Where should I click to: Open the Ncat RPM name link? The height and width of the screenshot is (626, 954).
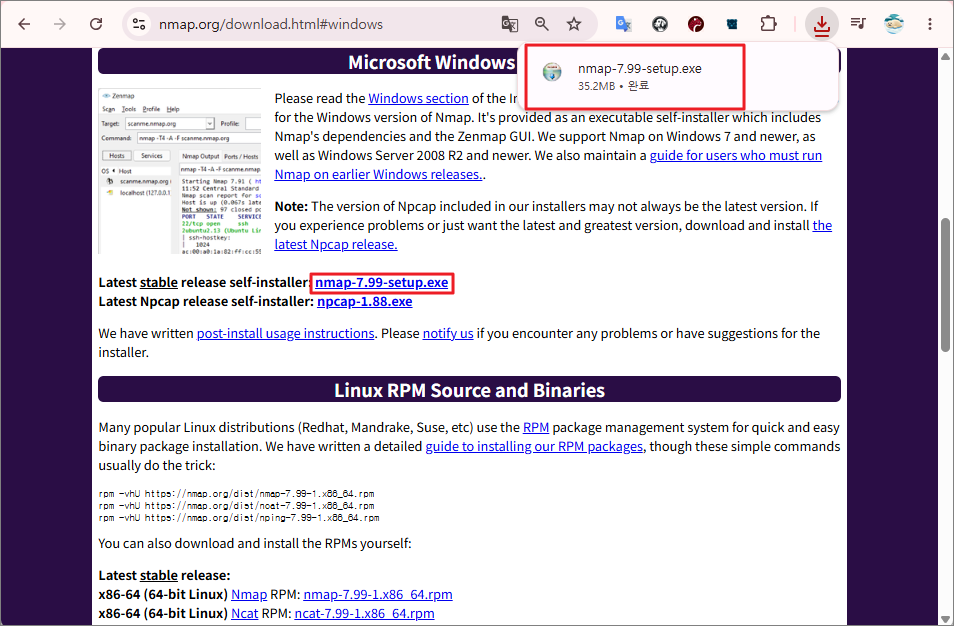[245, 614]
